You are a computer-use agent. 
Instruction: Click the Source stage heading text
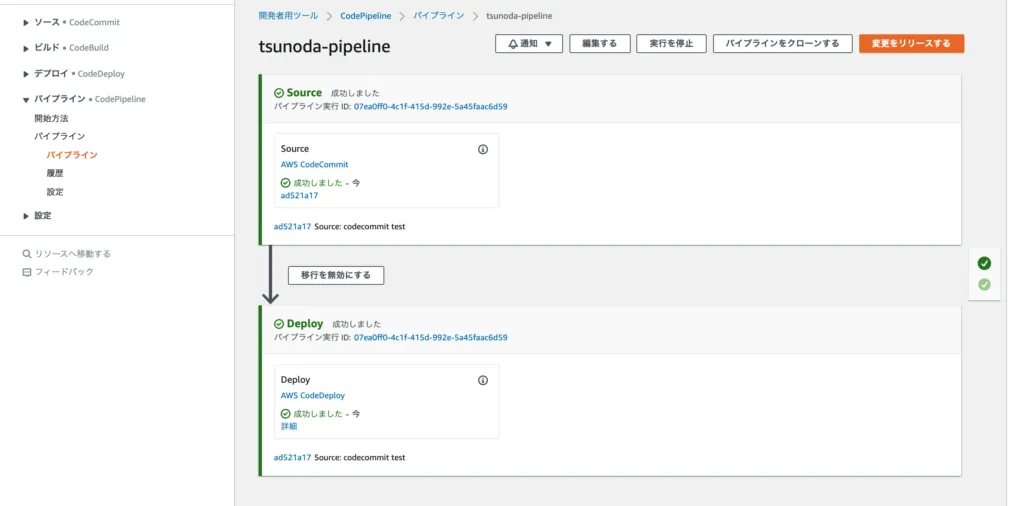point(304,93)
